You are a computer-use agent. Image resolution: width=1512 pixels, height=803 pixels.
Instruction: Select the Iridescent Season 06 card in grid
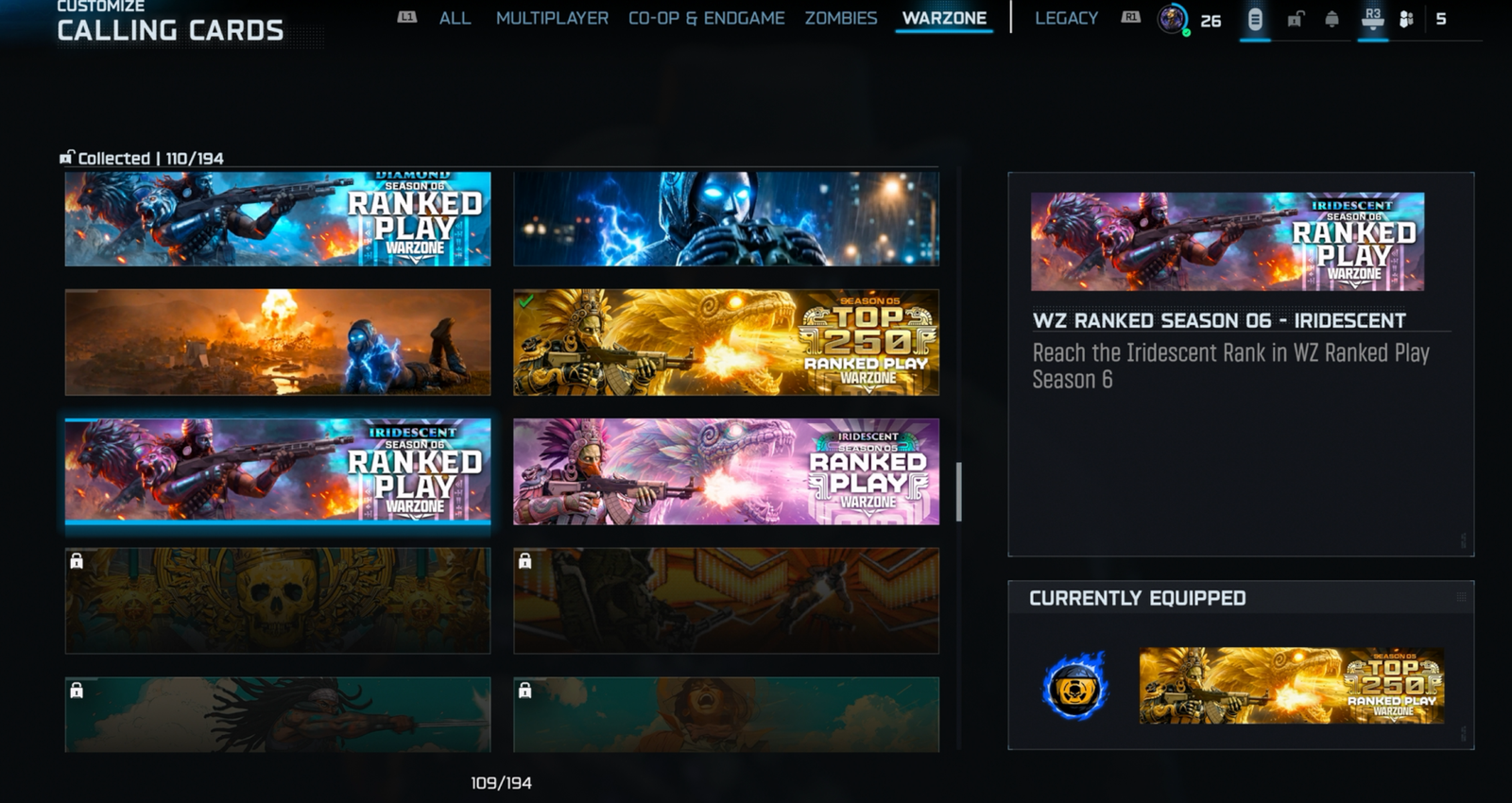click(278, 470)
